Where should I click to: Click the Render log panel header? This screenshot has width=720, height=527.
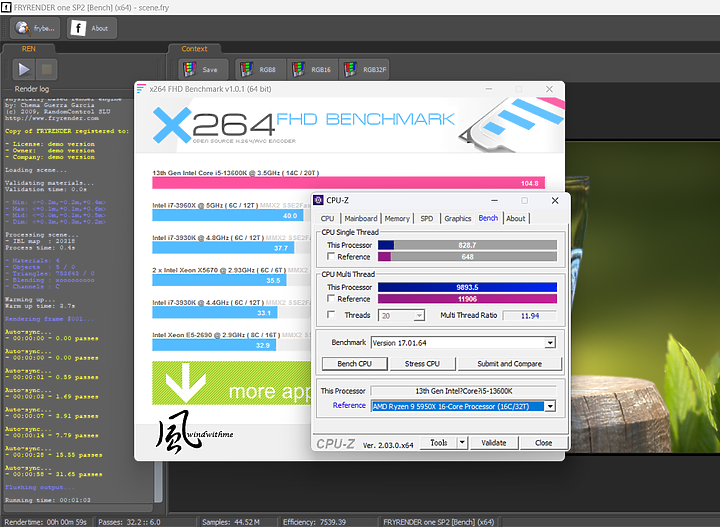[x=31, y=89]
